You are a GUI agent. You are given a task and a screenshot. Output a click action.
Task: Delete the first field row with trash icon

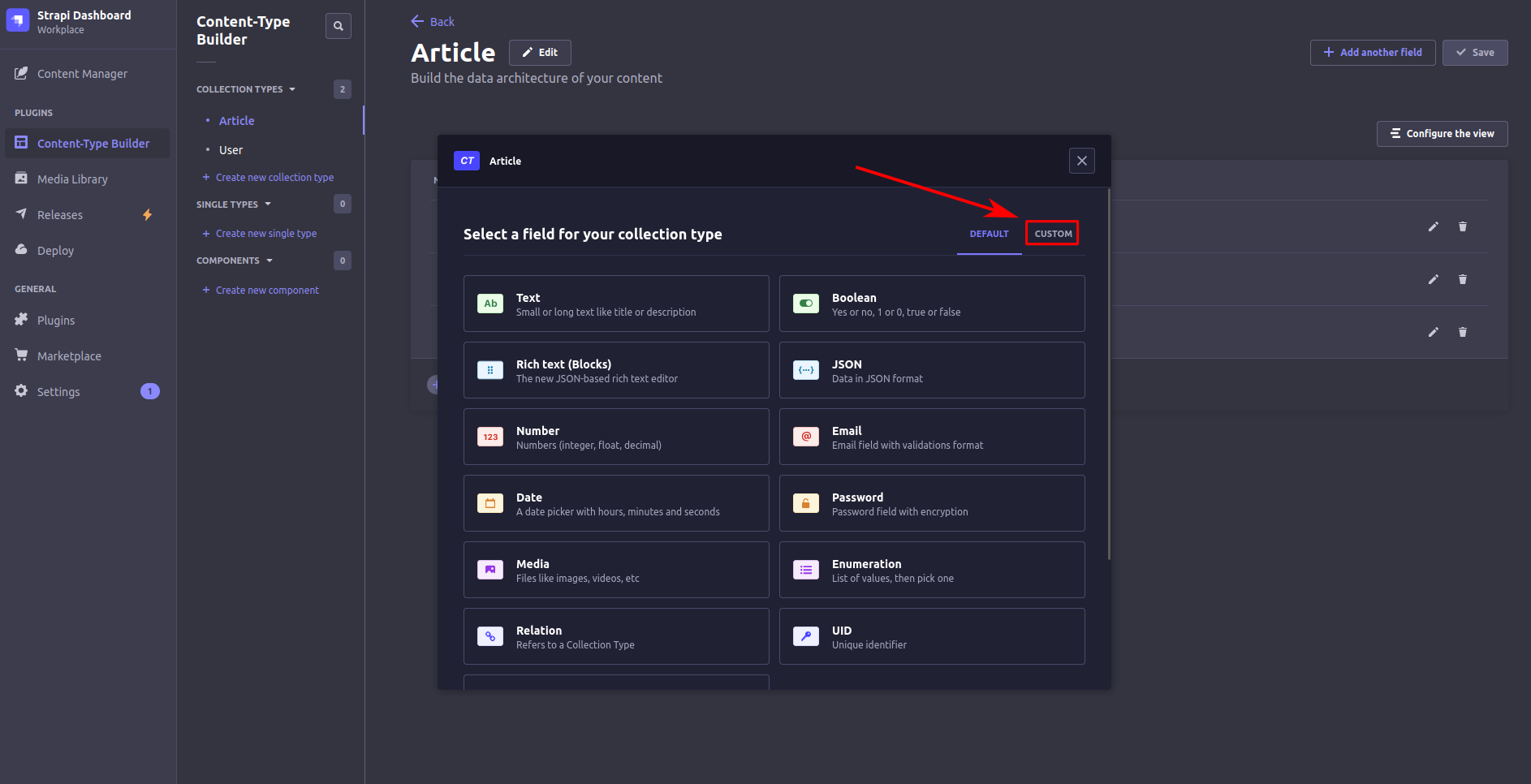[1463, 226]
